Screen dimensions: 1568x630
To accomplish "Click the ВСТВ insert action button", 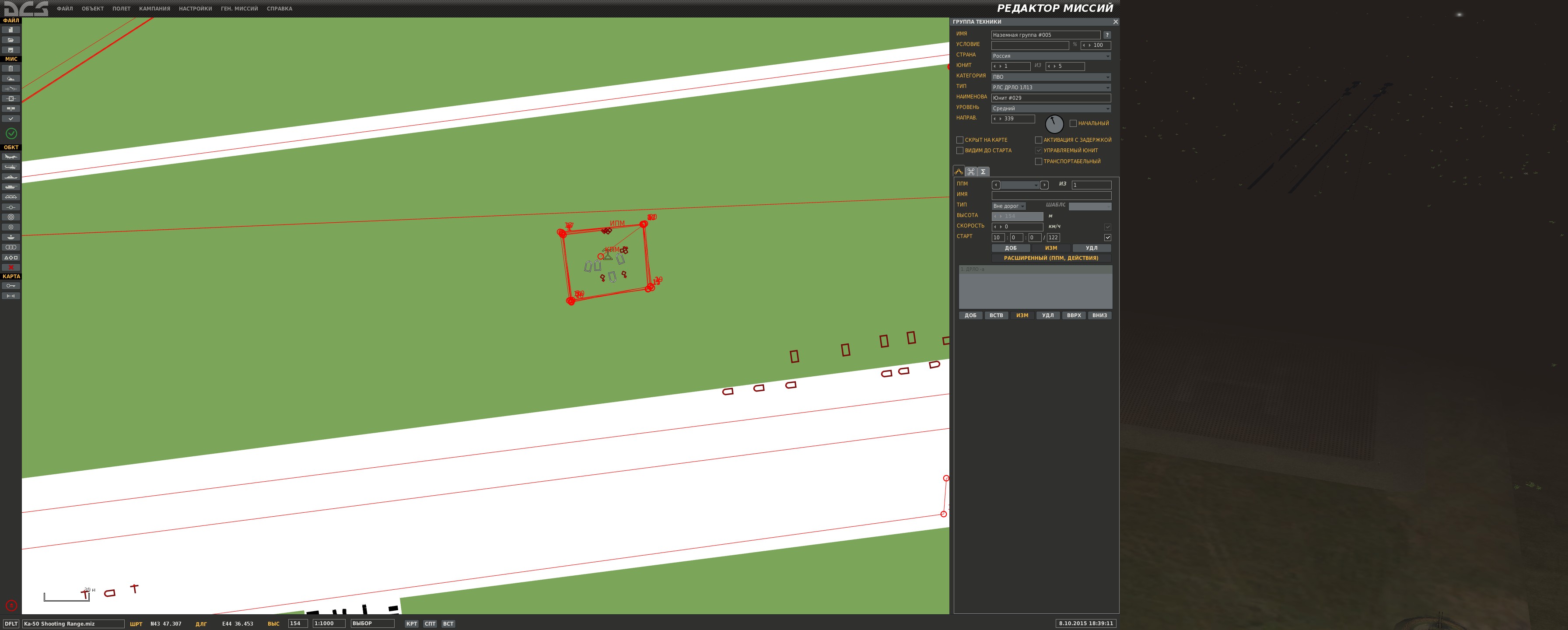I will coord(997,315).
